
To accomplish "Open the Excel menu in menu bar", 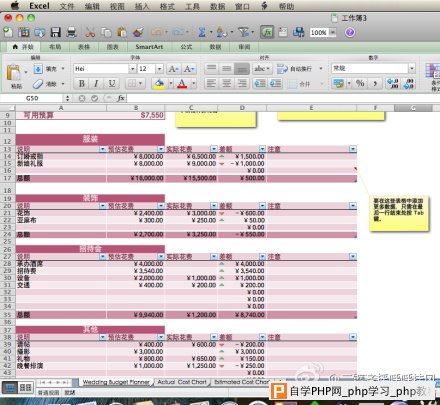I will point(39,6).
